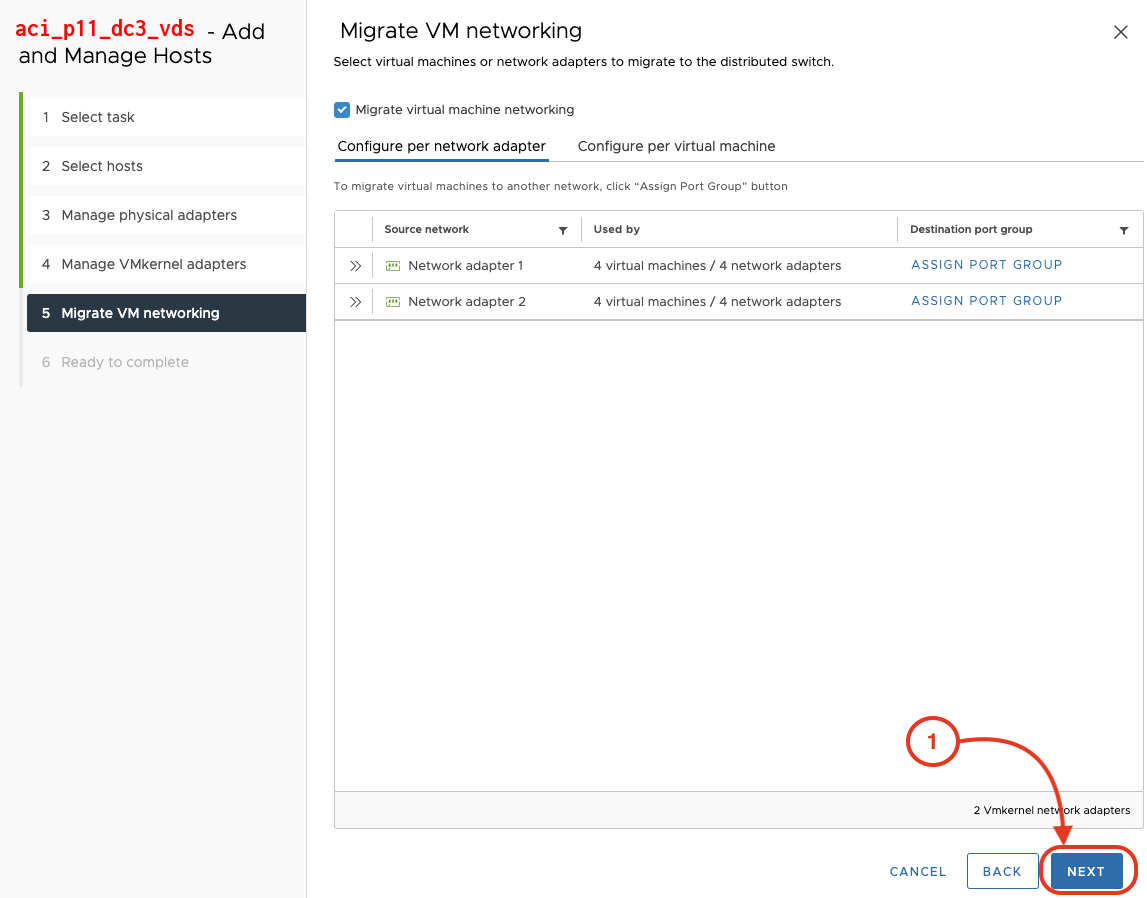The height and width of the screenshot is (898, 1147).
Task: Expand the Network adapter 1 row
Action: pos(354,266)
